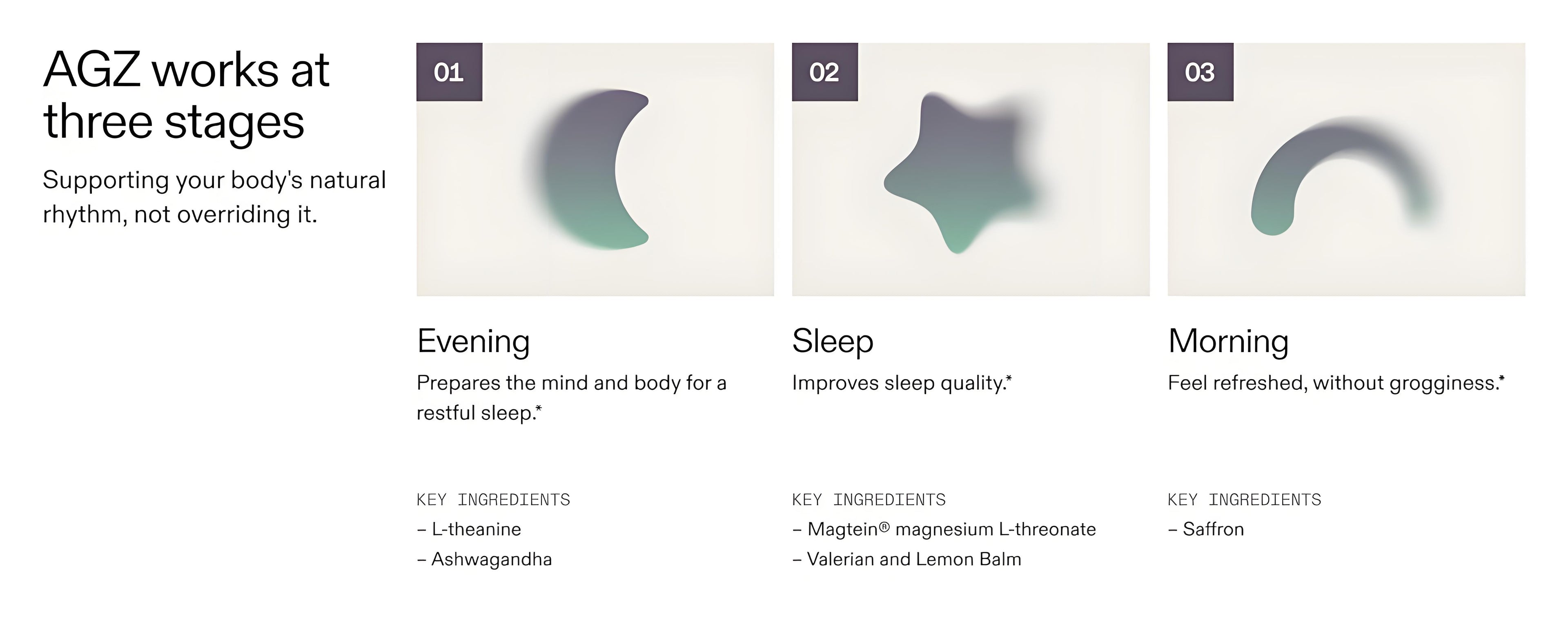
Task: Select the 01 stage badge
Action: tap(449, 72)
